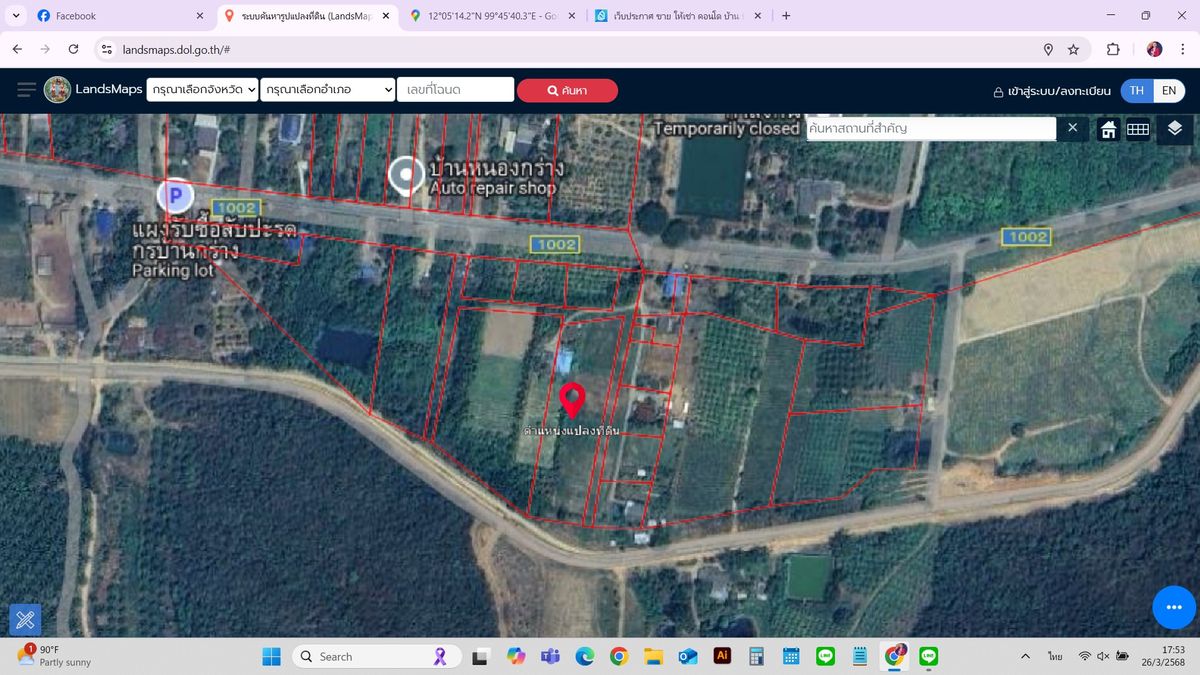1200x675 pixels.
Task: Switch language to EN
Action: pyautogui.click(x=1168, y=90)
